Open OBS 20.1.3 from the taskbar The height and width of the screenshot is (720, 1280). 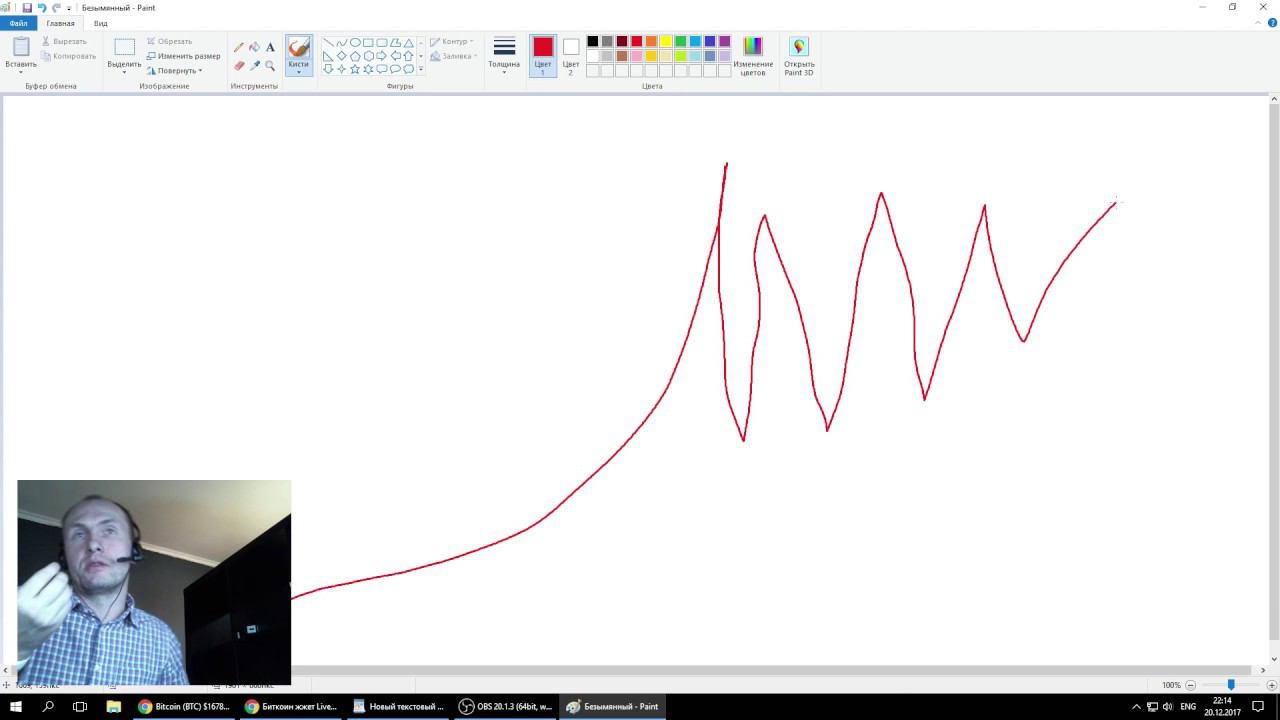506,706
